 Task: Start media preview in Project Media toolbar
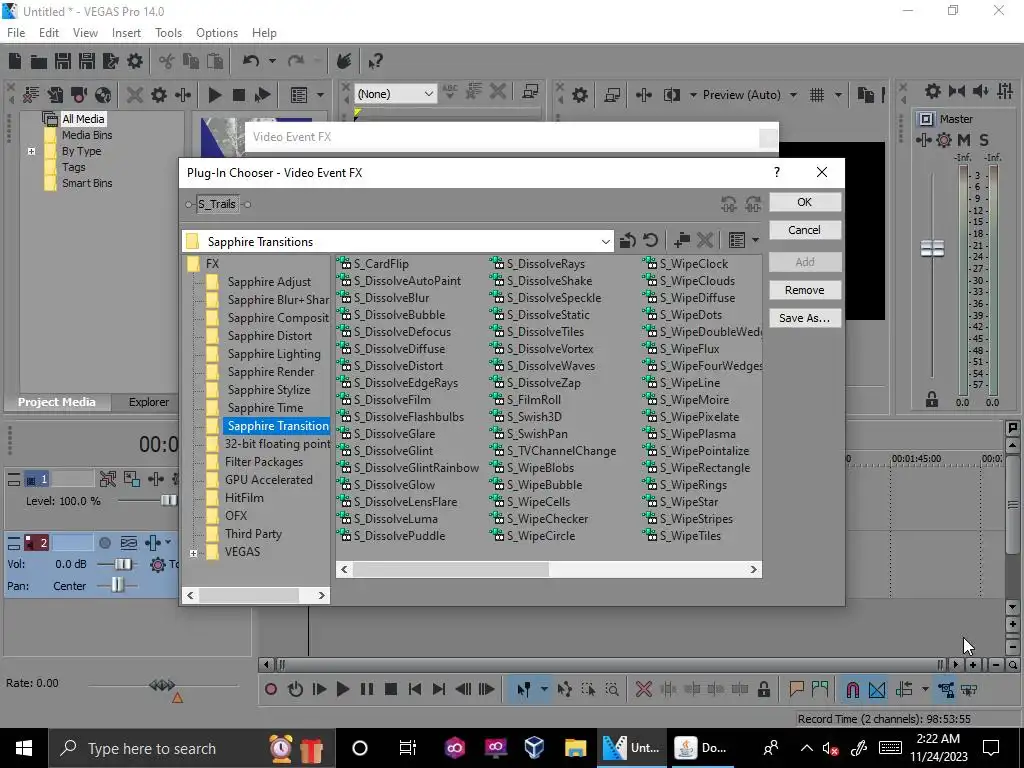214,95
